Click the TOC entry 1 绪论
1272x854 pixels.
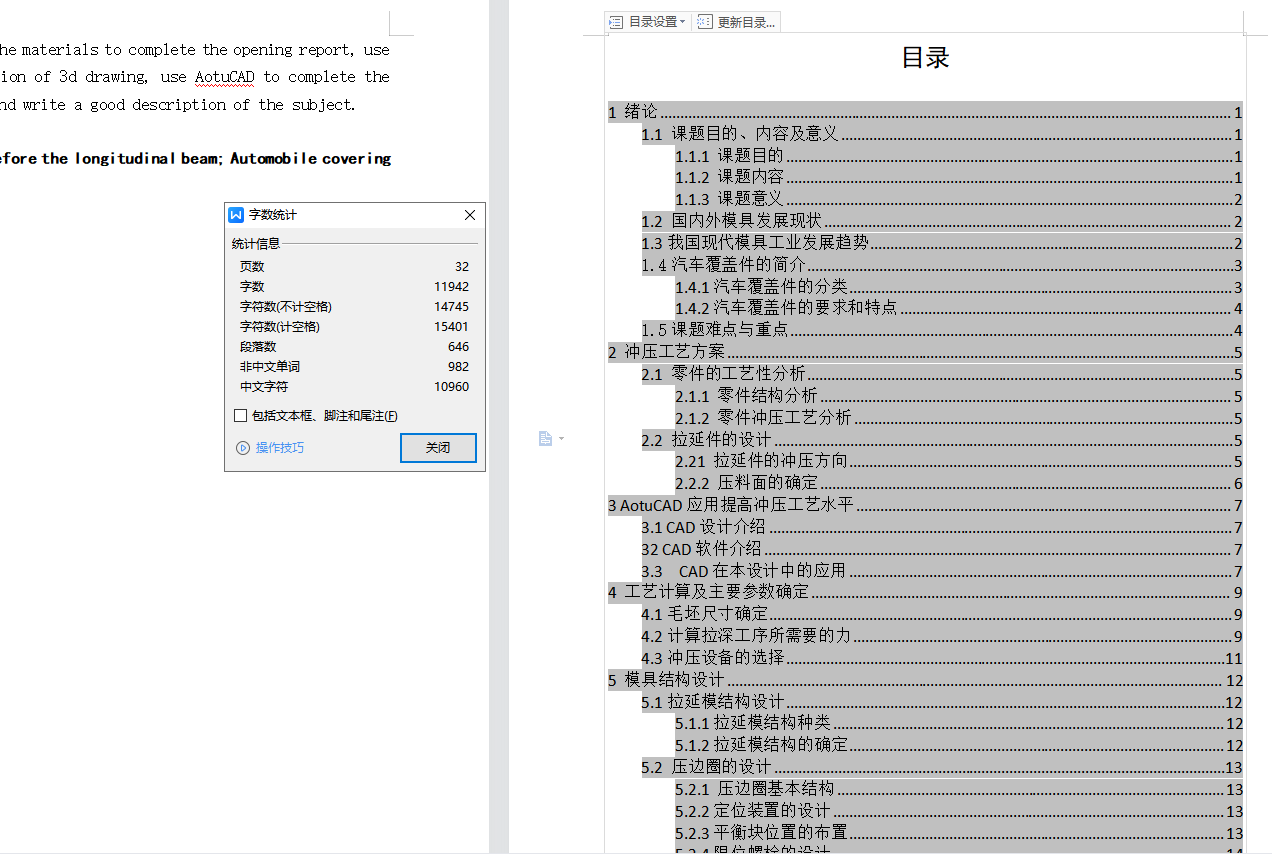coord(632,112)
